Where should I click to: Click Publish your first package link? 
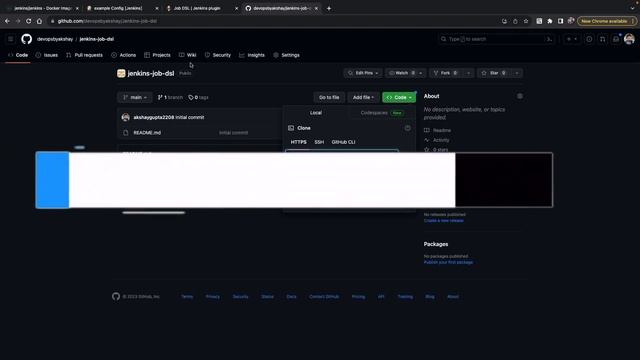coord(448,262)
